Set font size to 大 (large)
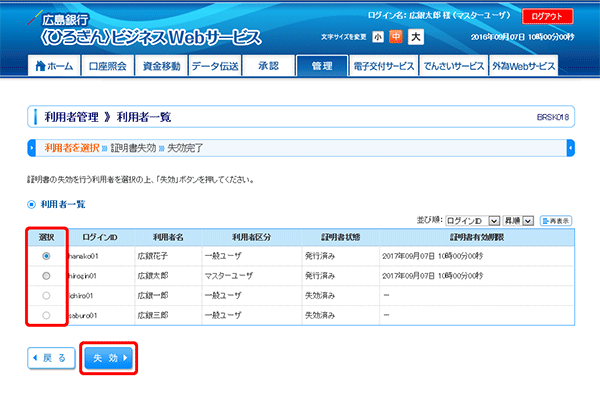Image resolution: width=600 pixels, height=399 pixels. coord(416,37)
